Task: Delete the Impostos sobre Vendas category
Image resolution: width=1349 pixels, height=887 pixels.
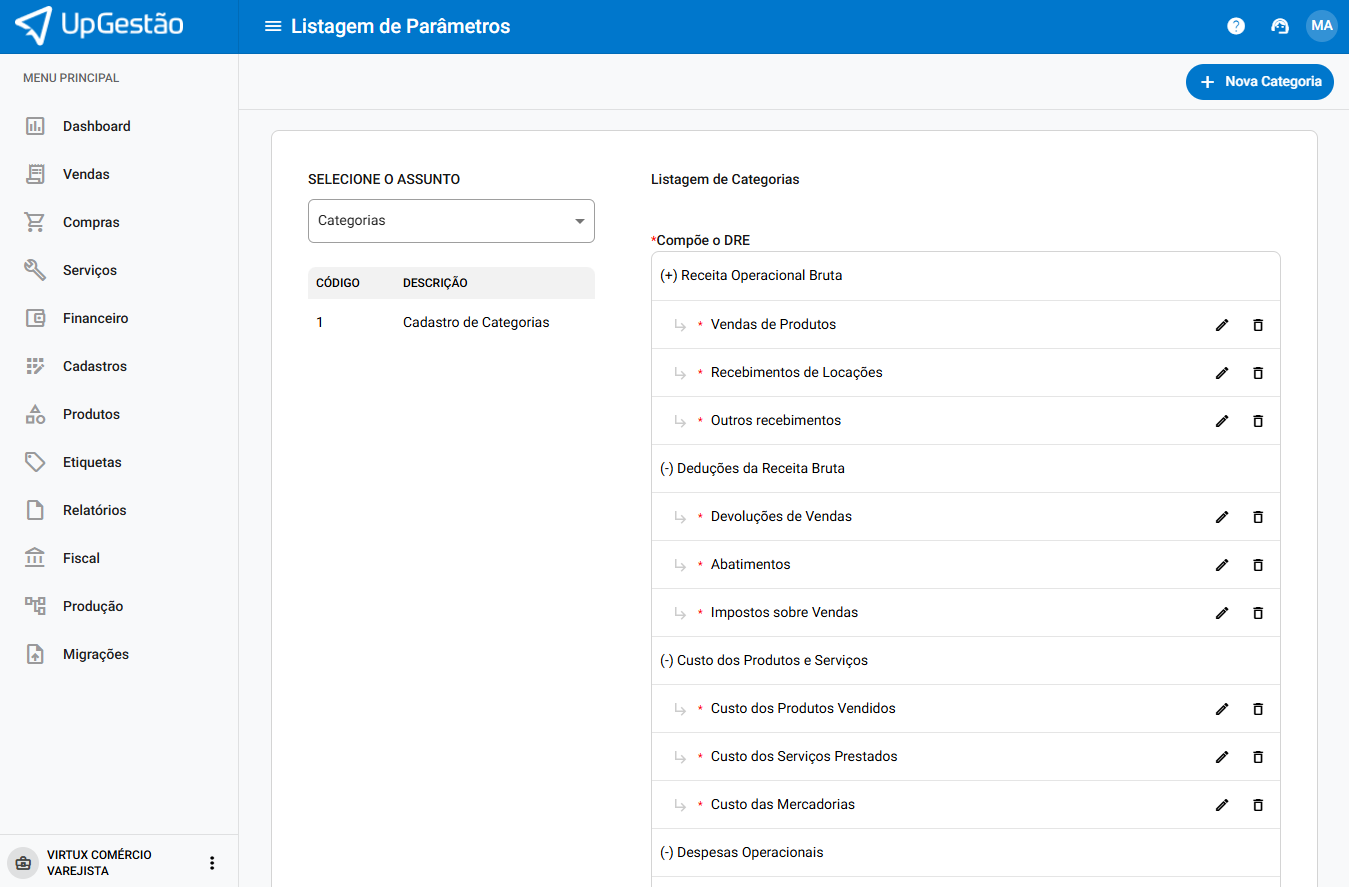Action: coord(1258,613)
